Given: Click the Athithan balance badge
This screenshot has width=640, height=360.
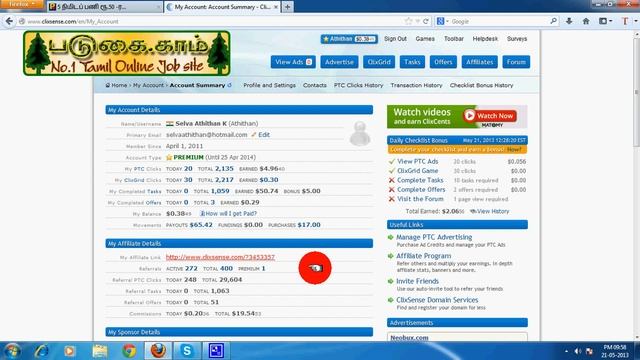Looking at the screenshot, I should tap(349, 39).
